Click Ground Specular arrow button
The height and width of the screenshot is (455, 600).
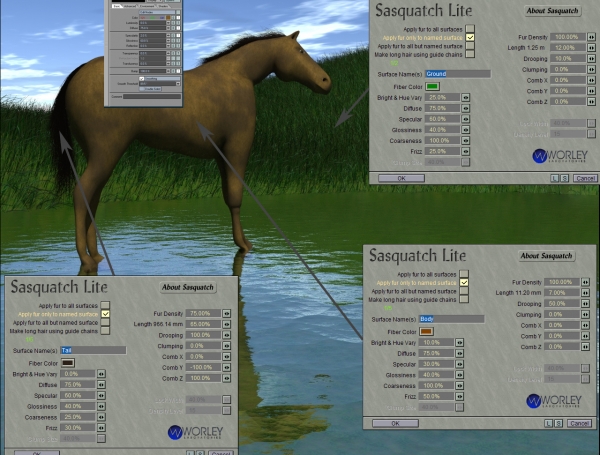tap(465, 119)
